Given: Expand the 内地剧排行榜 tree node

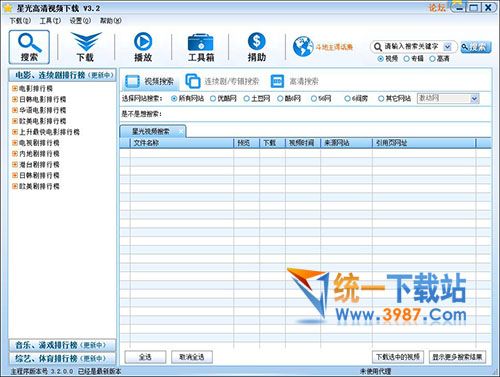Looking at the screenshot, I should coord(15,154).
